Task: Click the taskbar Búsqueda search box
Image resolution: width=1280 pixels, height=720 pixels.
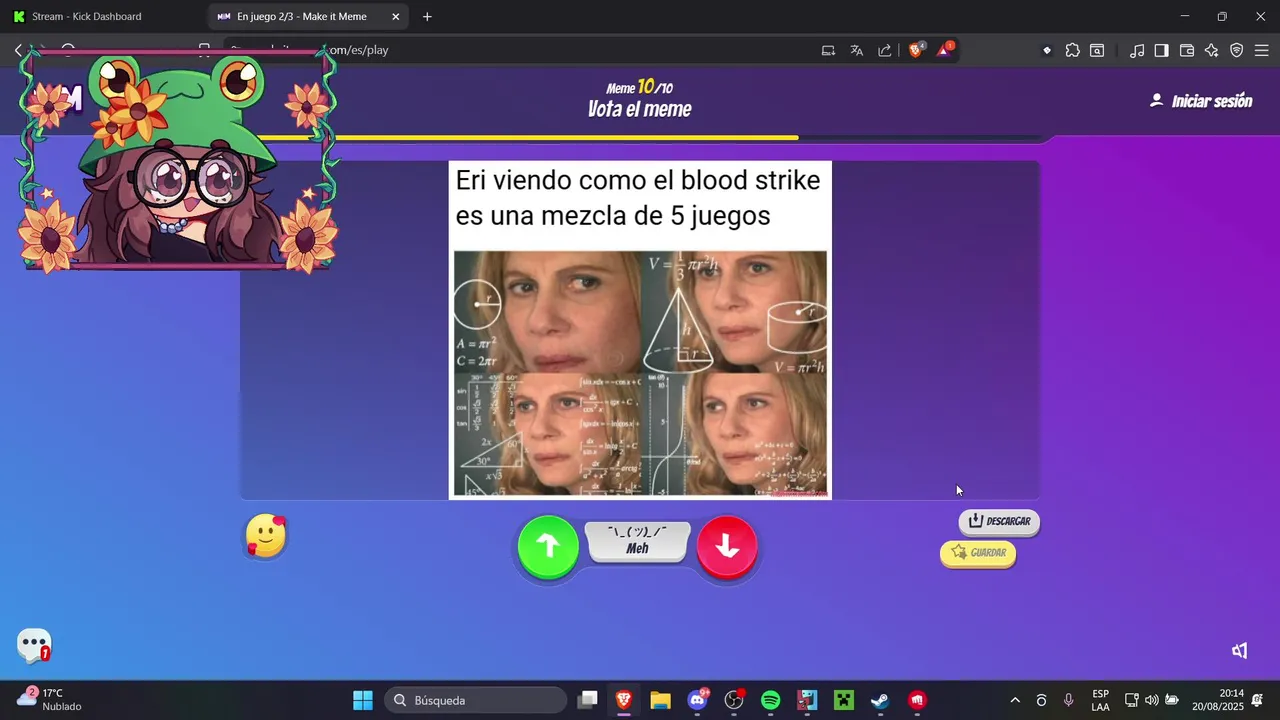Action: (x=475, y=700)
